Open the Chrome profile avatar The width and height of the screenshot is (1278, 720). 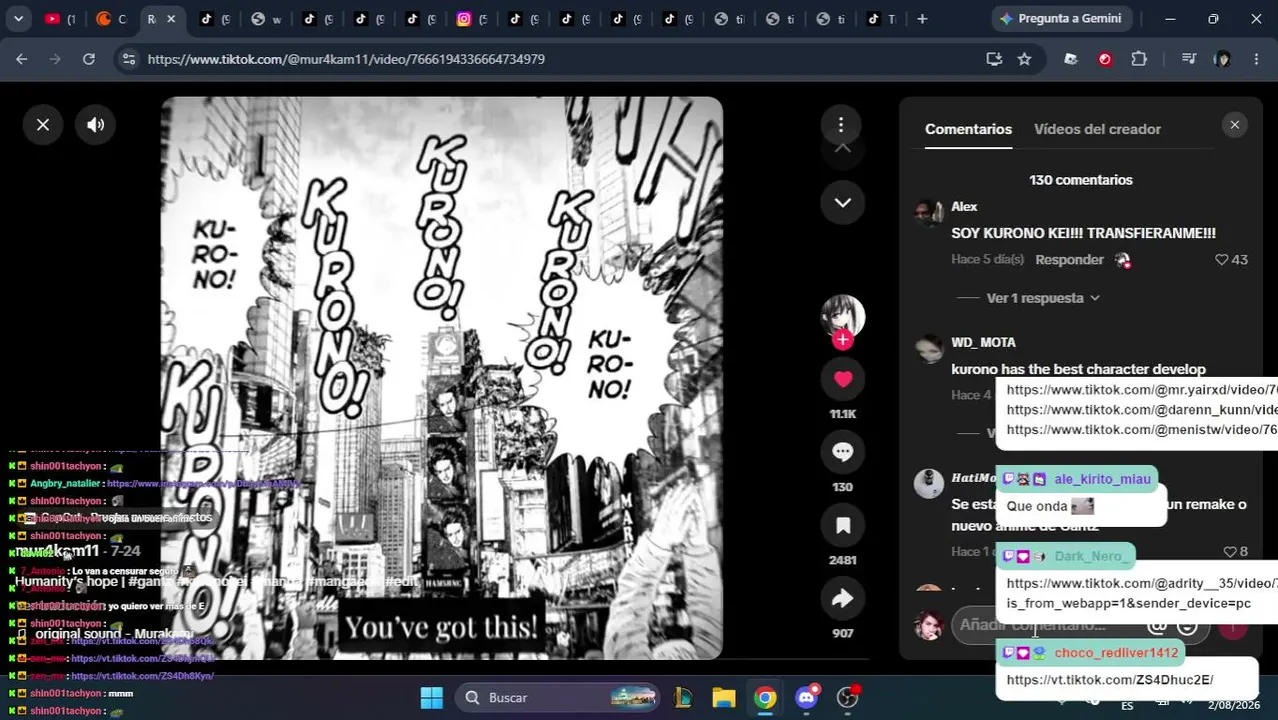[x=1222, y=59]
